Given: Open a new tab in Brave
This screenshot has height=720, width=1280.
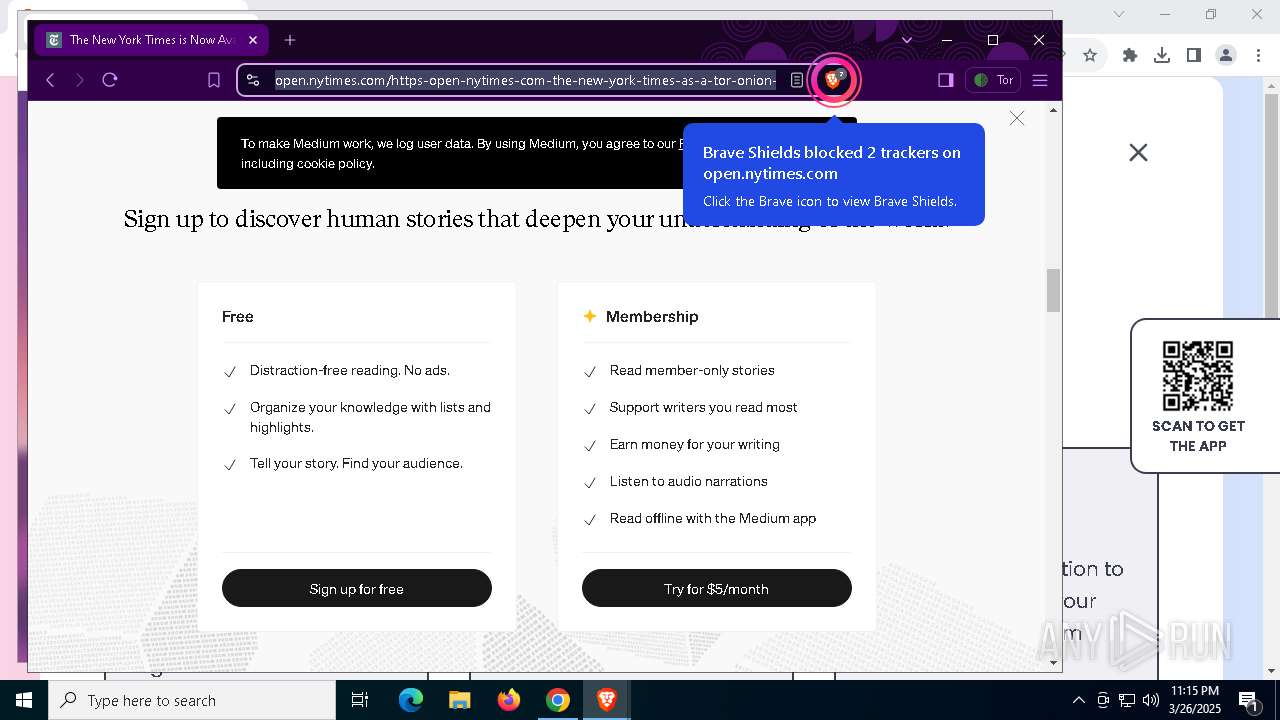Looking at the screenshot, I should [x=290, y=40].
